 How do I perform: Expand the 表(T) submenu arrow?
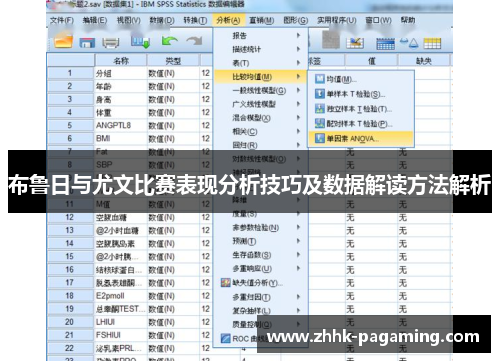[x=298, y=63]
